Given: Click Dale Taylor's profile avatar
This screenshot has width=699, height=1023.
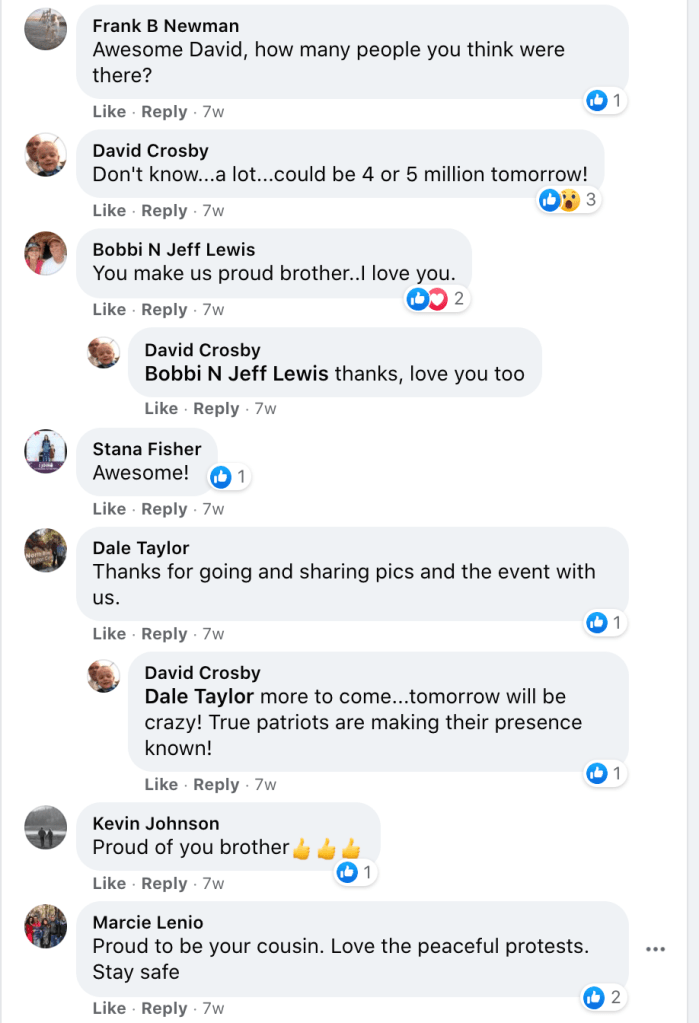Looking at the screenshot, I should tap(45, 550).
